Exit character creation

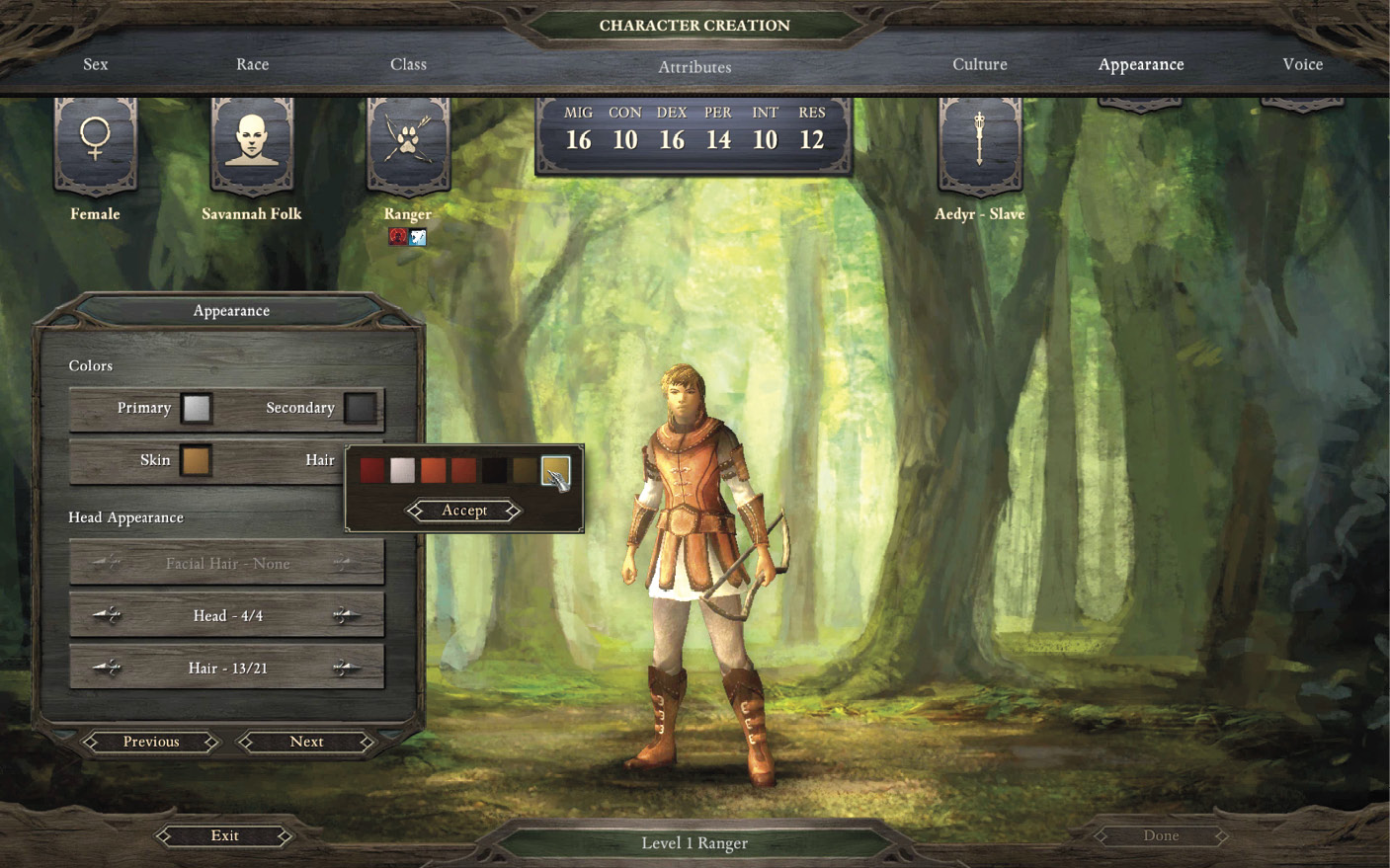tap(225, 835)
